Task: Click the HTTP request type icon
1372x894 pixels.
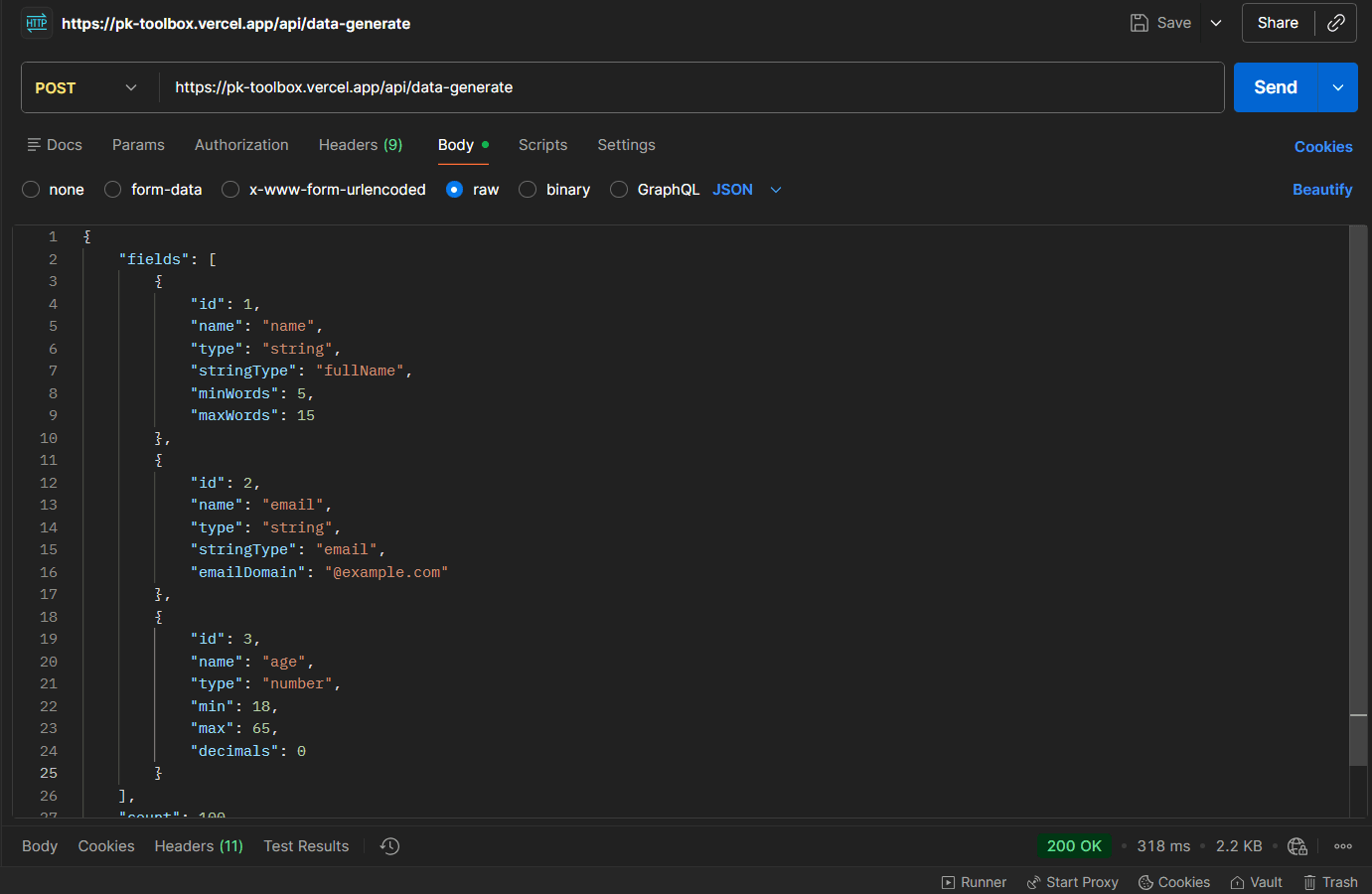Action: tap(37, 23)
